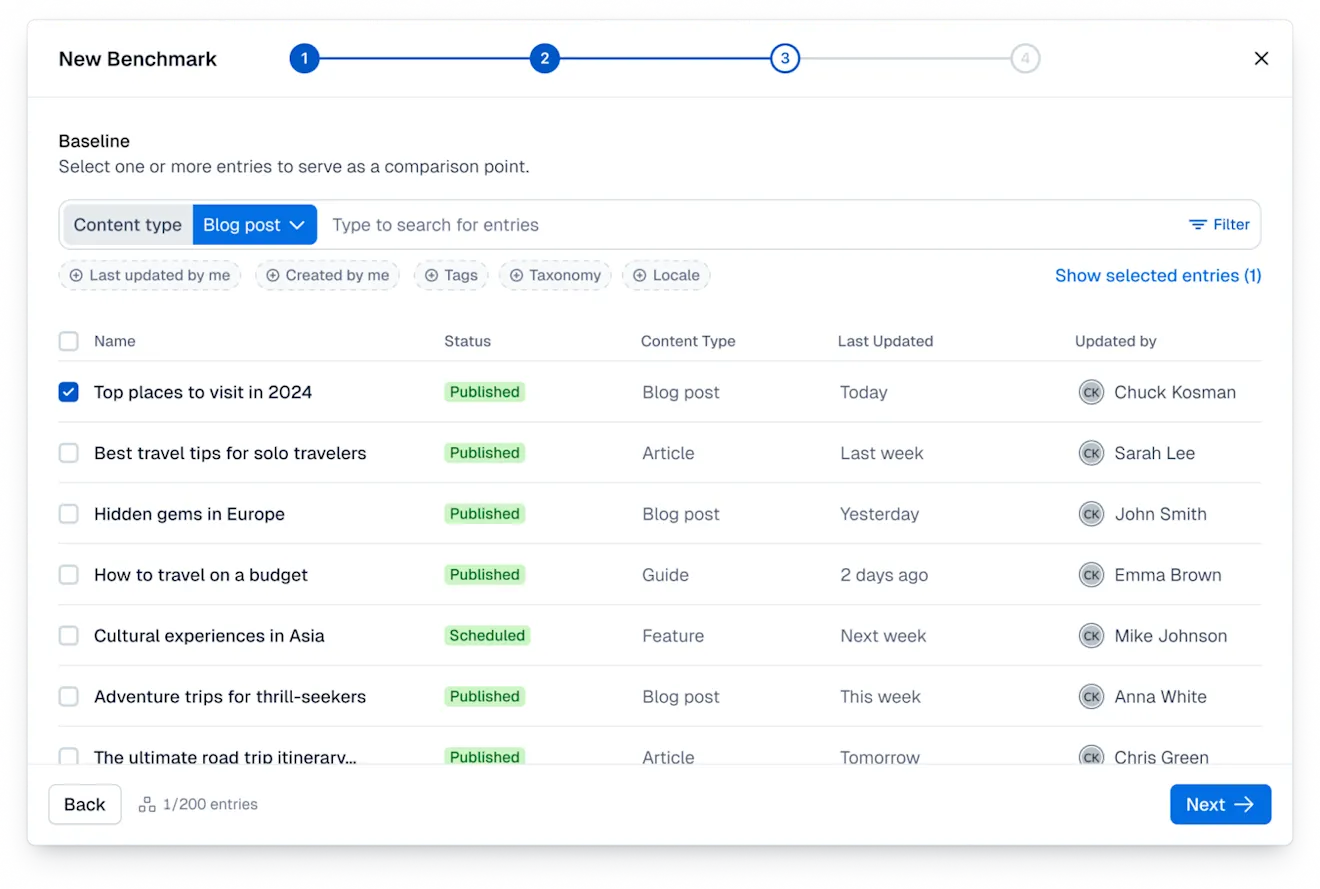Select all entries via the header checkbox
Screen dimensions: 1320x889
coord(68,341)
